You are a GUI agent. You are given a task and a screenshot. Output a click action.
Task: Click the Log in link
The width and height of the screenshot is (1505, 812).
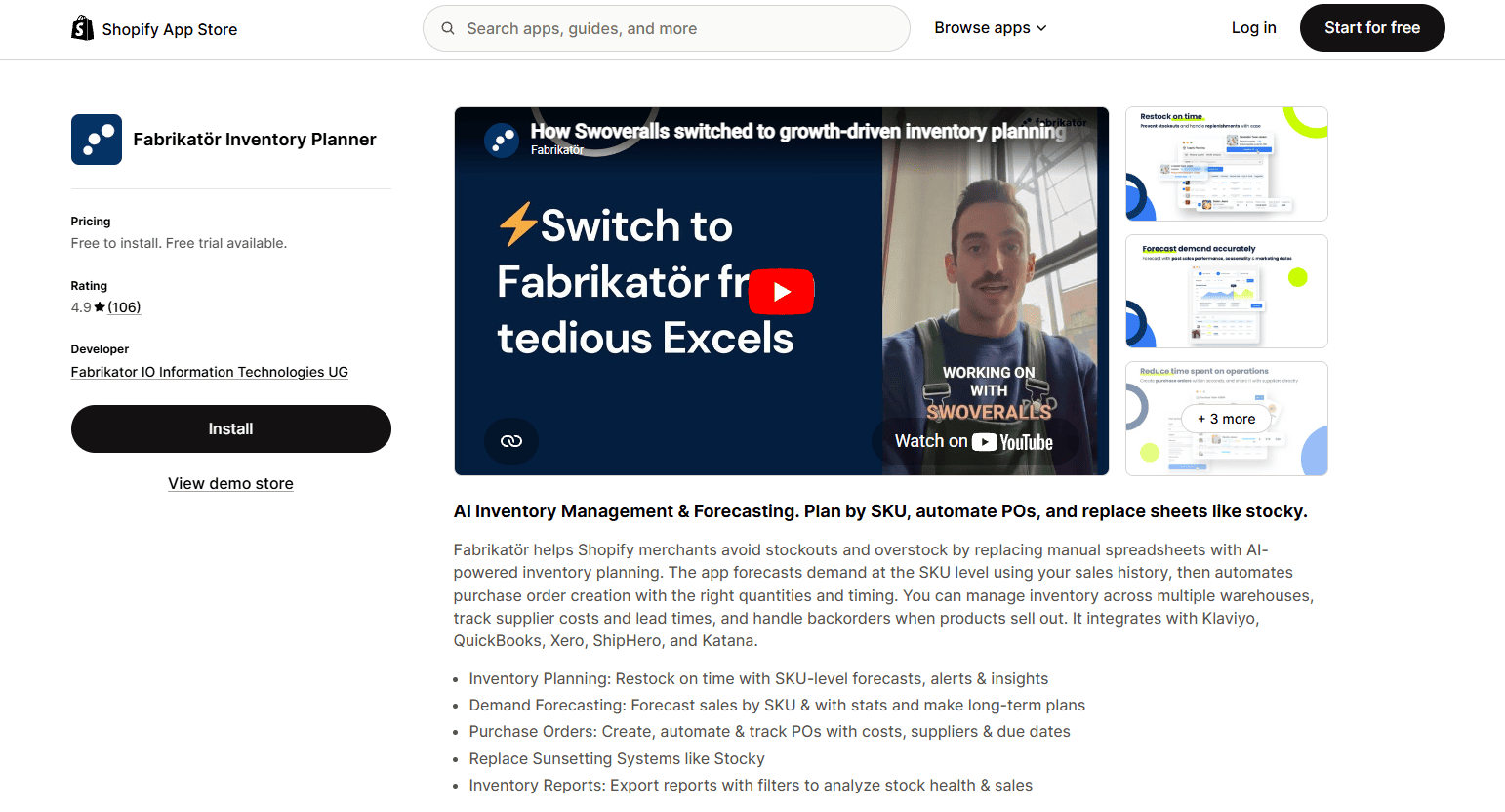click(1253, 28)
